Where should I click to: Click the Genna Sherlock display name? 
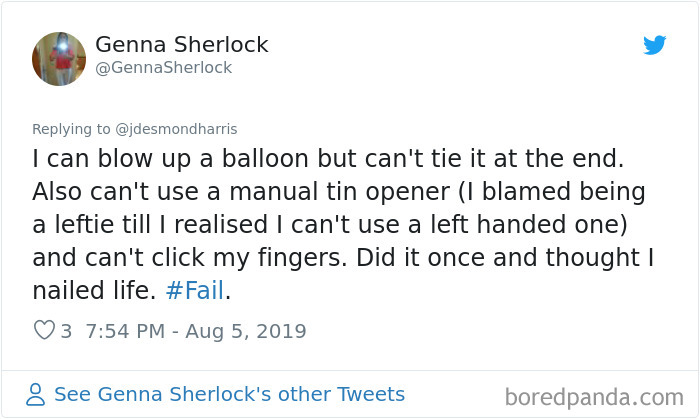(x=181, y=45)
